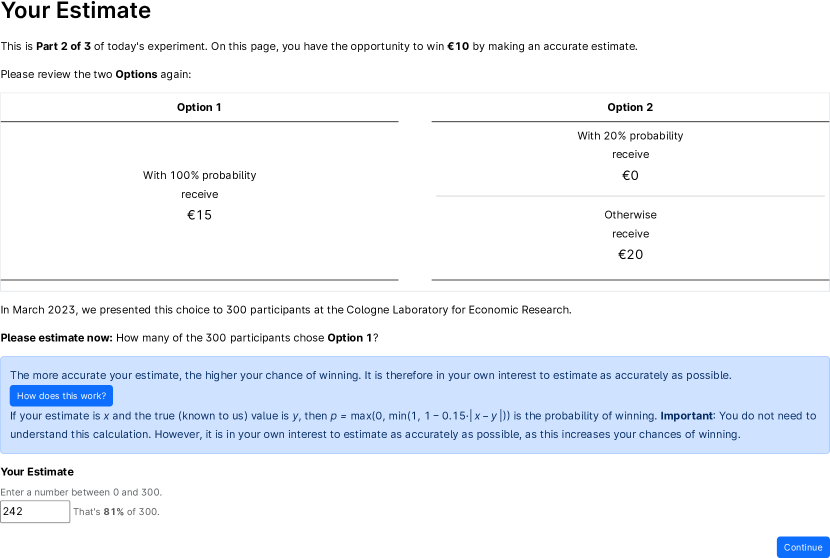Click the "Your Estimate" label above the input

pos(37,472)
